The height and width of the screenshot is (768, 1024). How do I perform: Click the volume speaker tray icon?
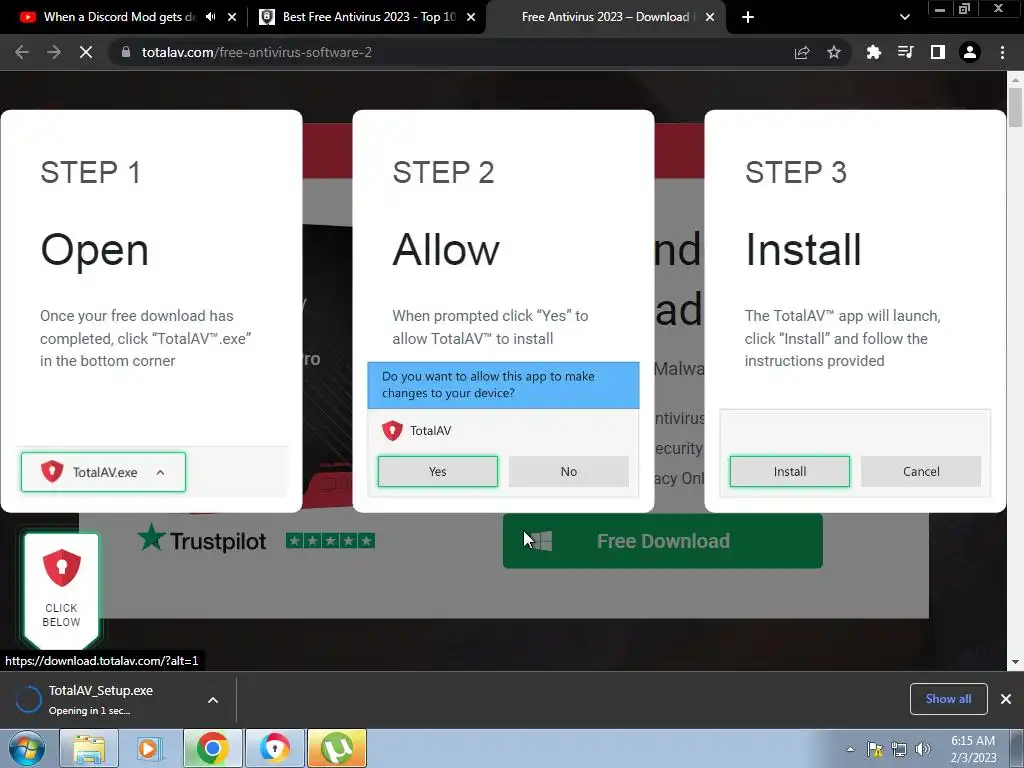click(923, 749)
